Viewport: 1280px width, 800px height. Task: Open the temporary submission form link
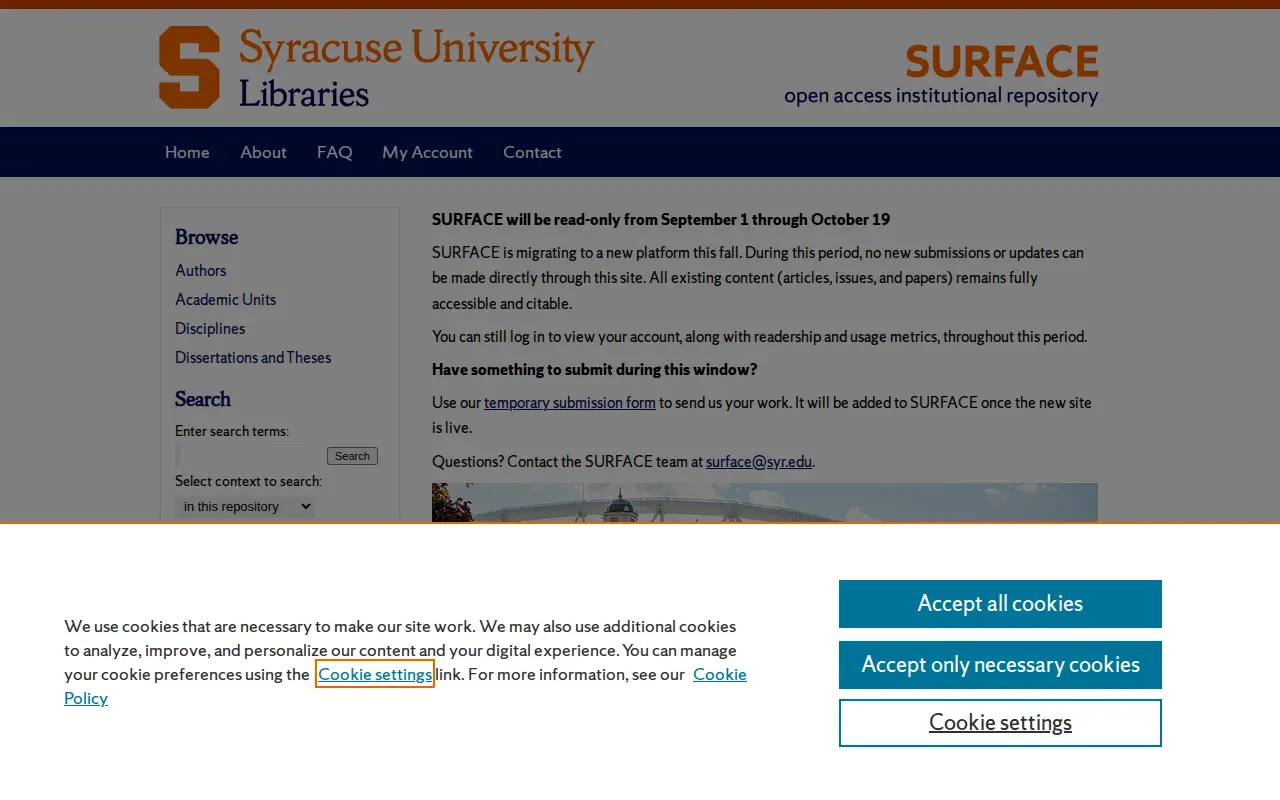(x=570, y=403)
